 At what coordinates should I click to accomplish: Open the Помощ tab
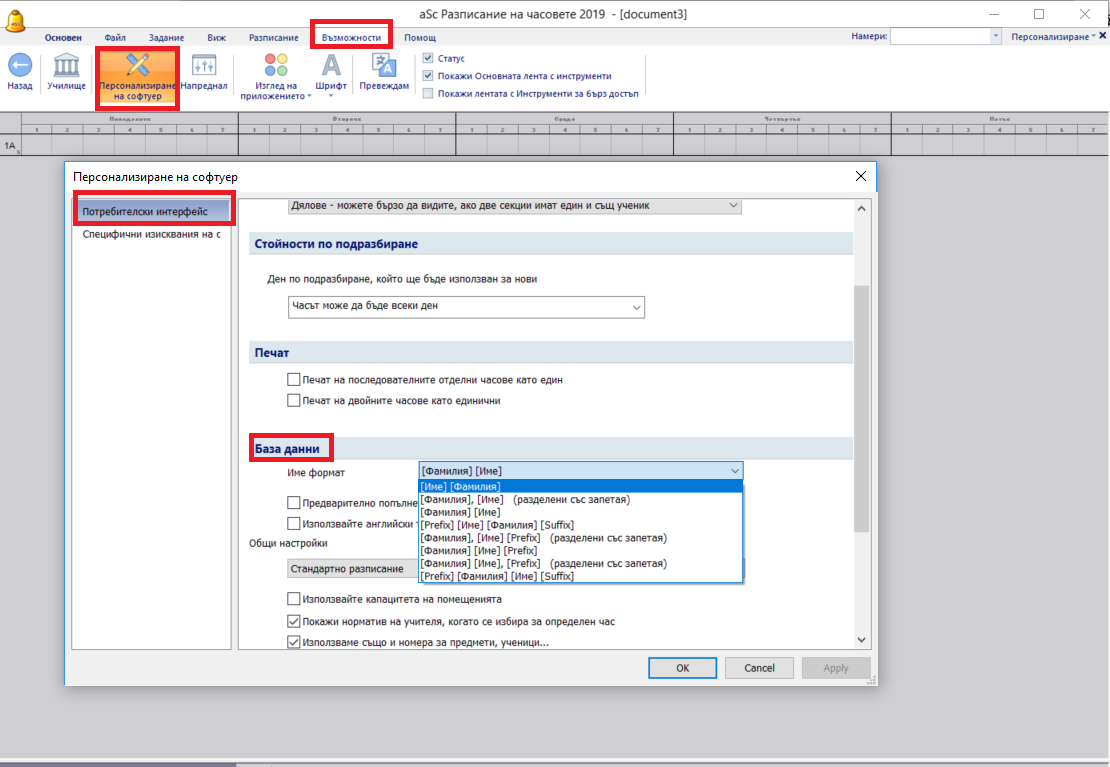coord(420,38)
